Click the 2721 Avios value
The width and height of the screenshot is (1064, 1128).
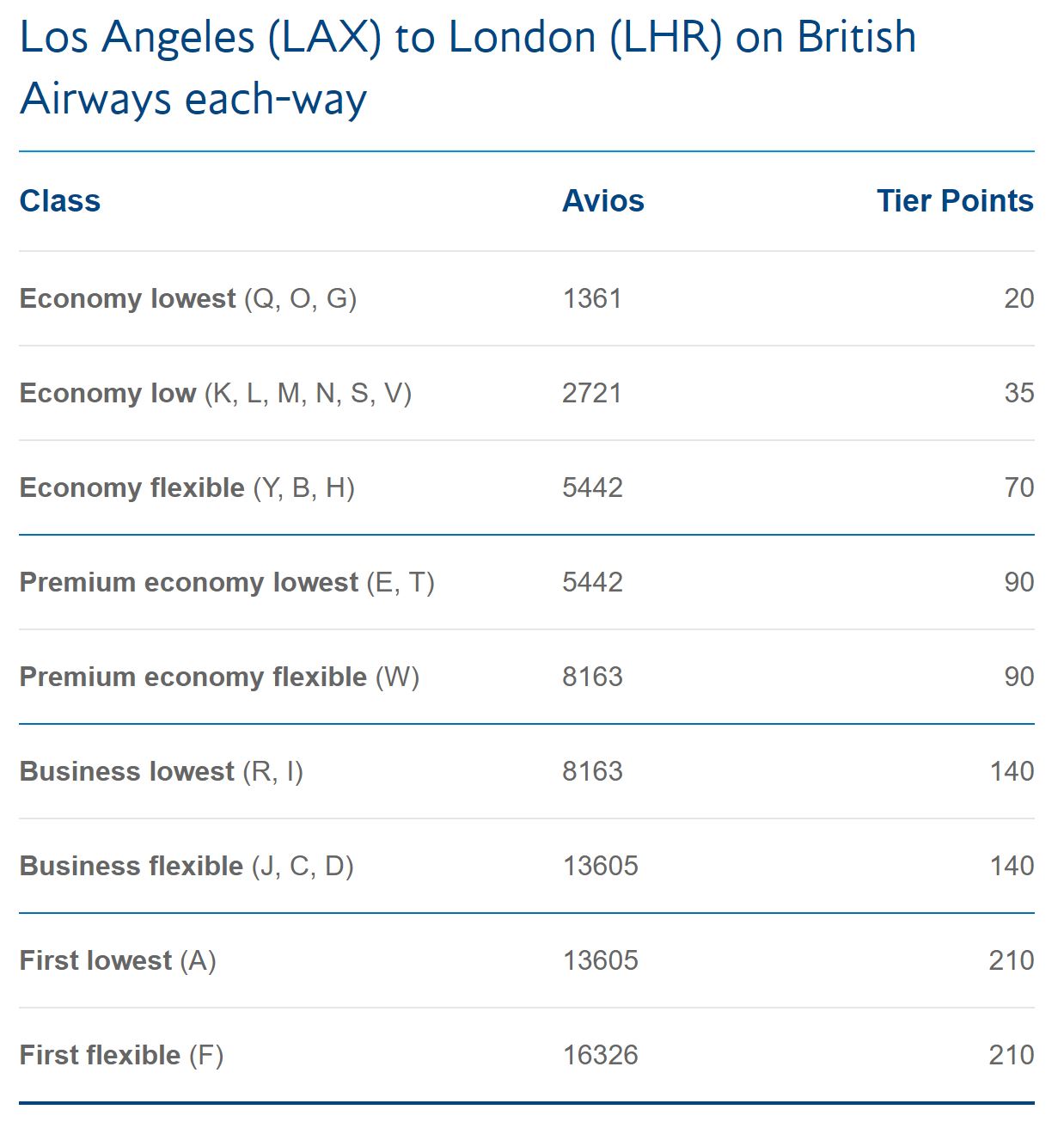click(x=592, y=393)
